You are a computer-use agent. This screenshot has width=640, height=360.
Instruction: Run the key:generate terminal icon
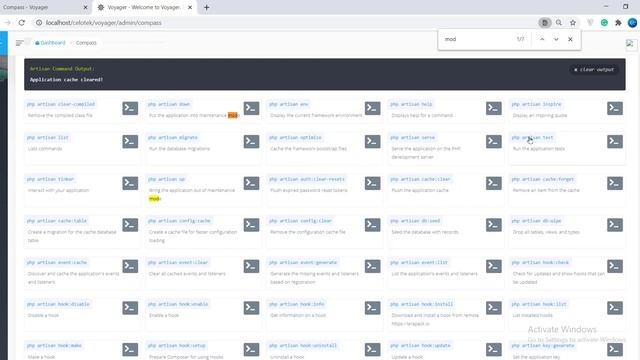pyautogui.click(x=615, y=349)
